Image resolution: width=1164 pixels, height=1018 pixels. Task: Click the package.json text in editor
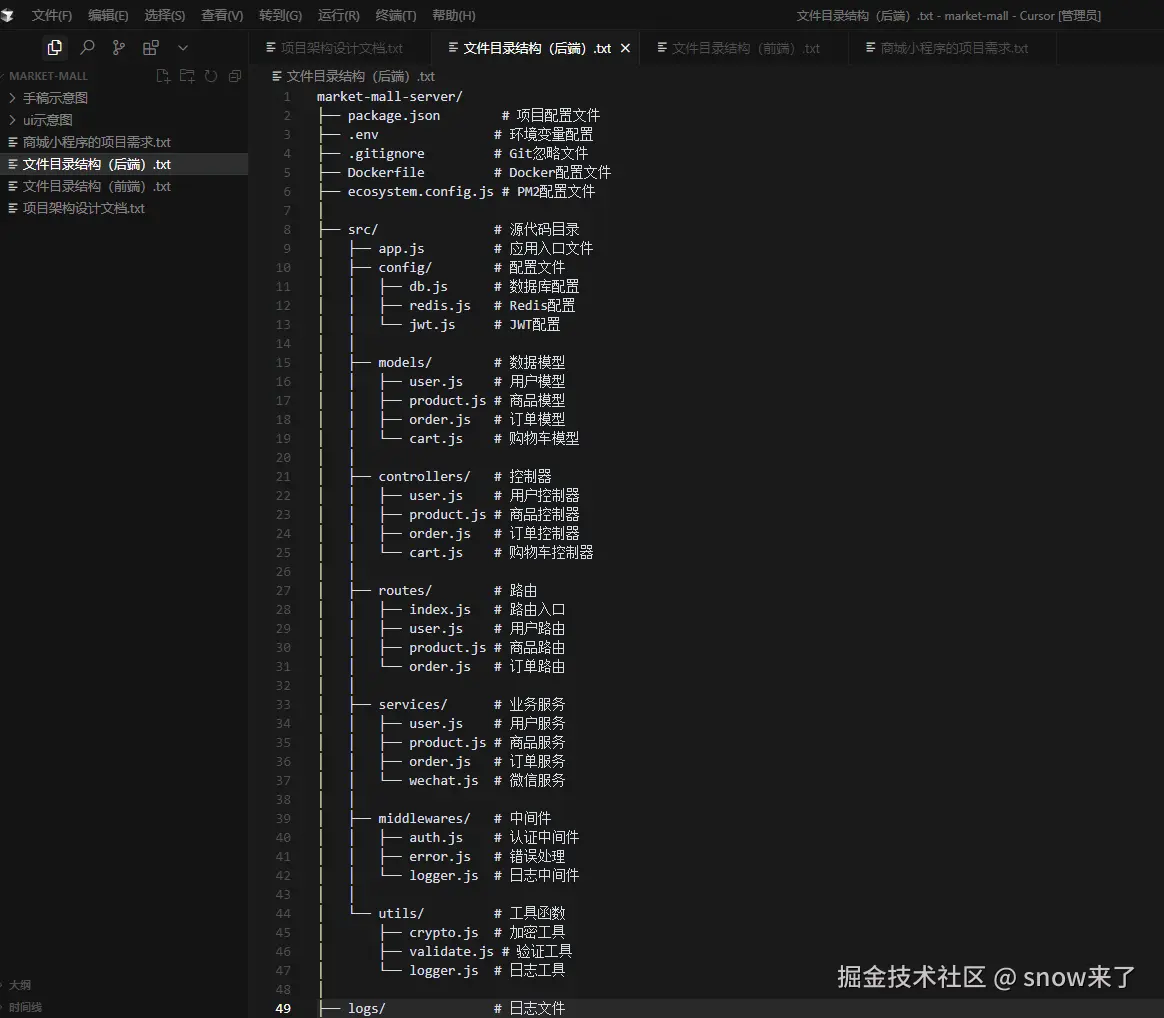tap(393, 116)
